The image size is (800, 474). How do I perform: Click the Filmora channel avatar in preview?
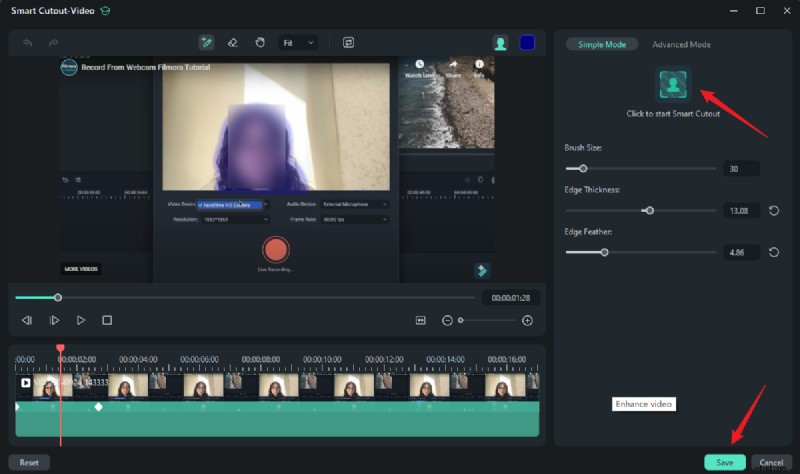[69, 67]
